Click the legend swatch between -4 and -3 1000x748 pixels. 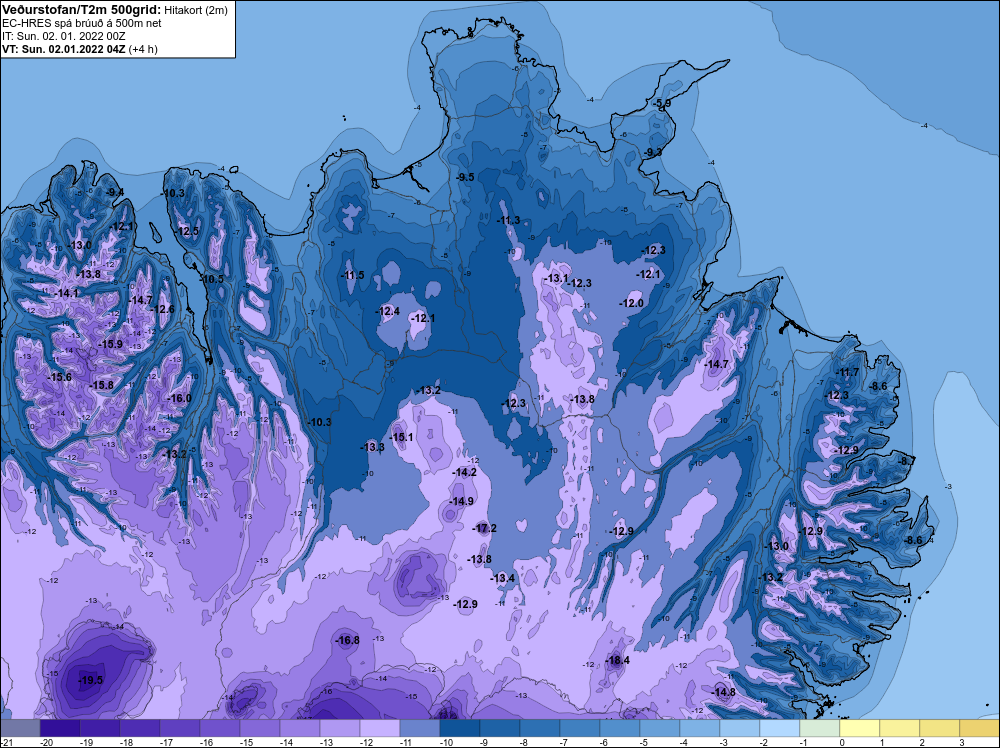point(700,728)
